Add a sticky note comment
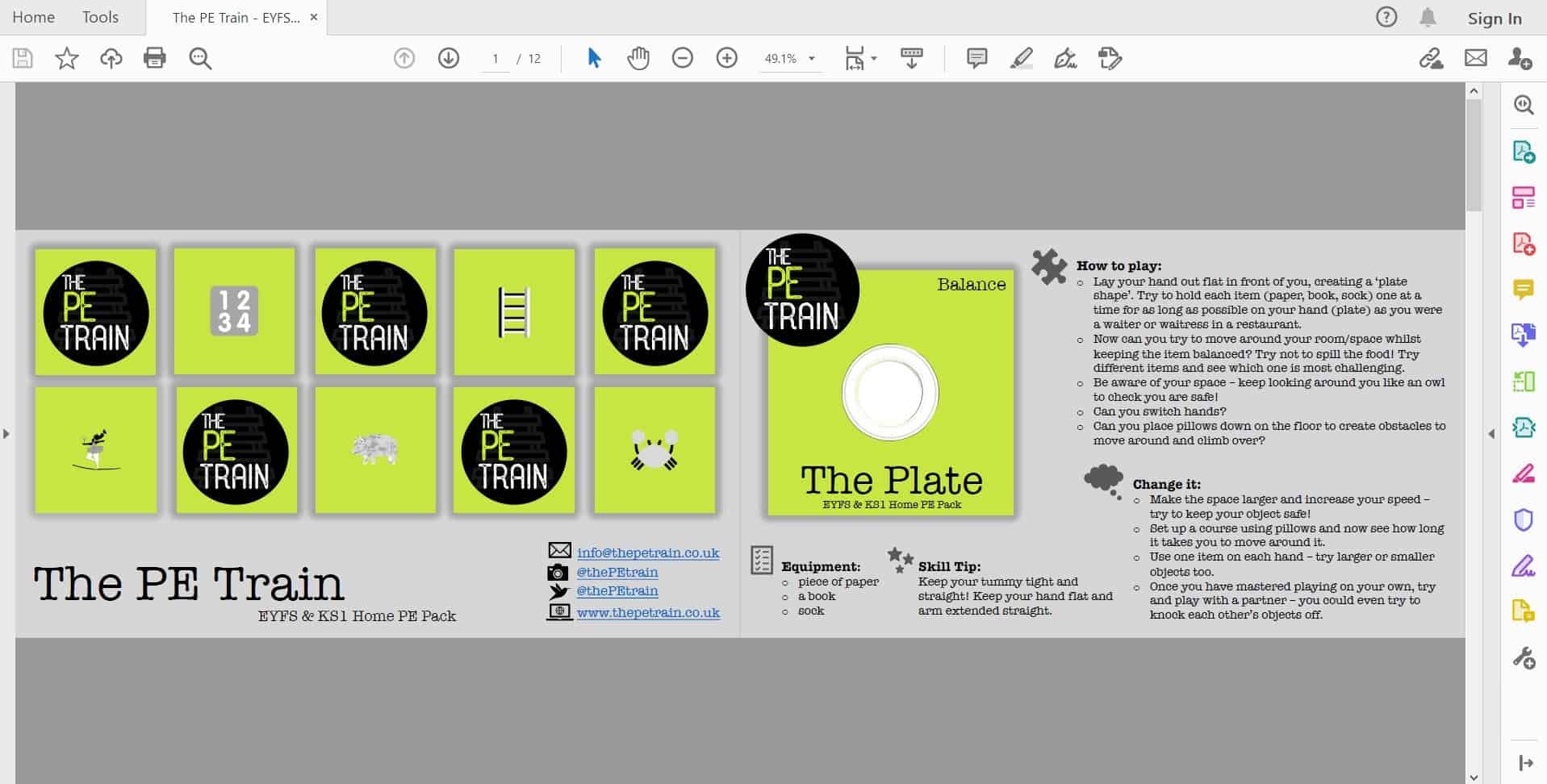Image resolution: width=1547 pixels, height=784 pixels. click(976, 58)
